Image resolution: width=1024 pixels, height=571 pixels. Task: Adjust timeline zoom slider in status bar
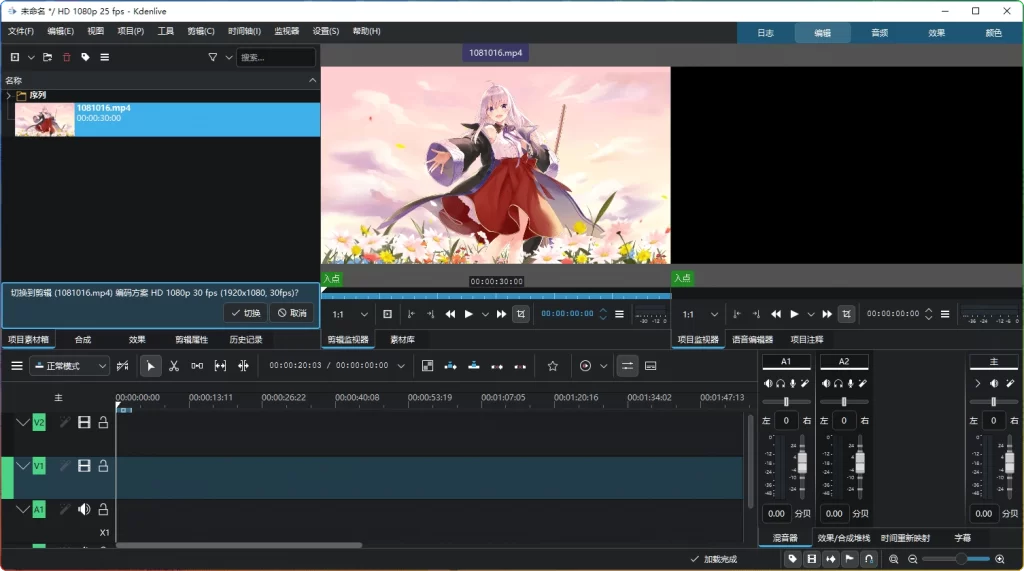coord(956,559)
